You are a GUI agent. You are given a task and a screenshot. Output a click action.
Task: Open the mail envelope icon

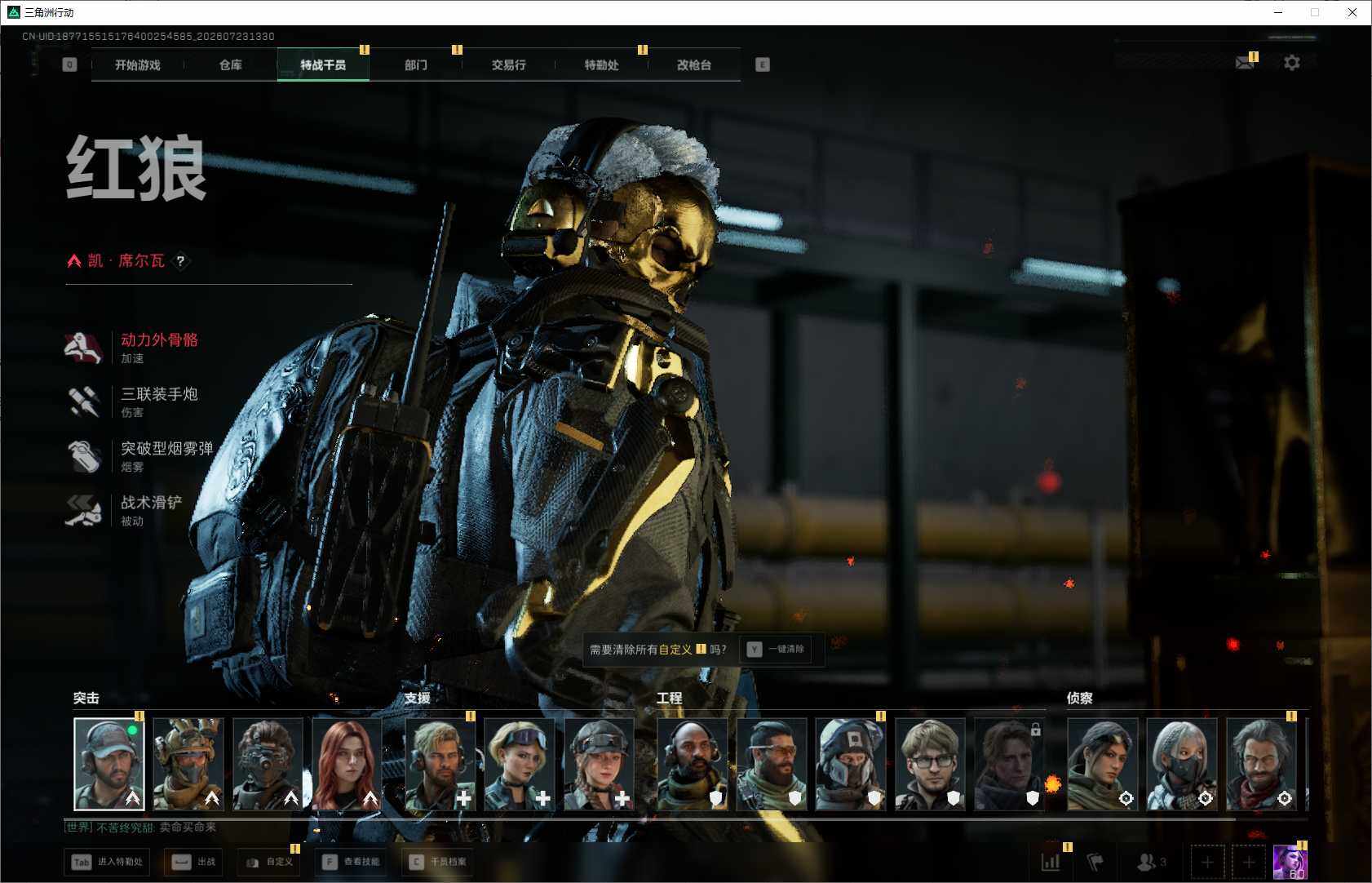click(x=1245, y=63)
